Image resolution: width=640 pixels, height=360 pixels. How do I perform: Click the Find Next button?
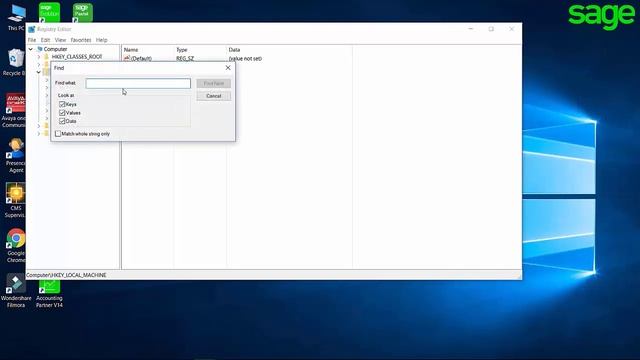tap(213, 83)
